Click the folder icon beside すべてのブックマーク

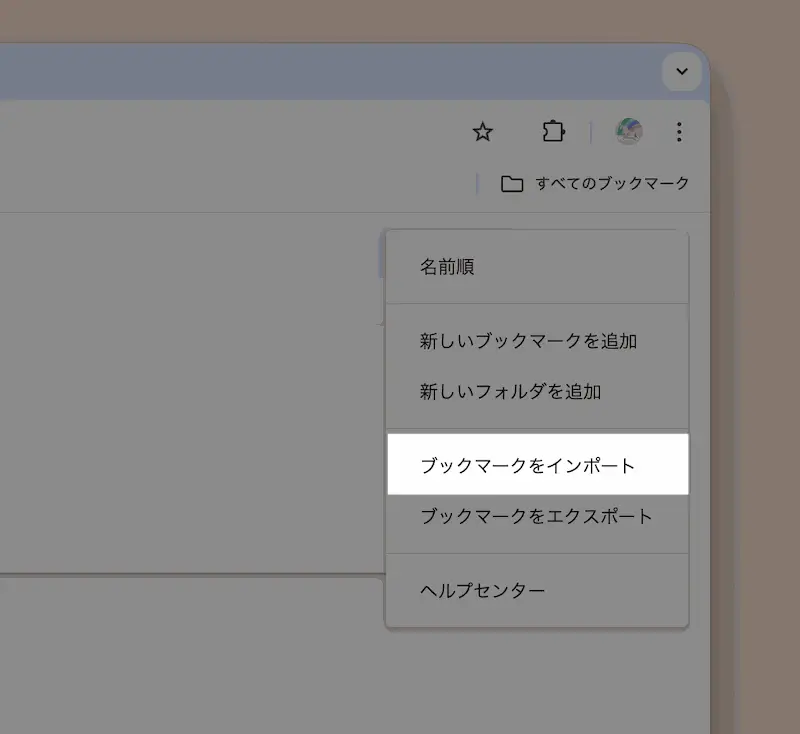point(513,184)
